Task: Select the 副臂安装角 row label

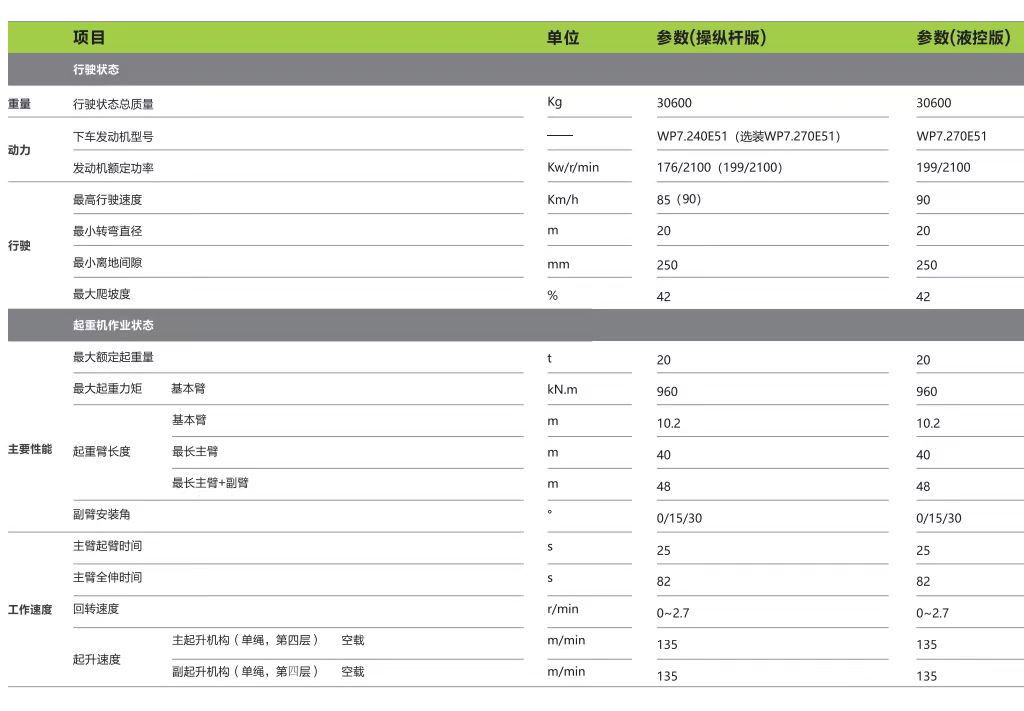Action: (x=101, y=514)
